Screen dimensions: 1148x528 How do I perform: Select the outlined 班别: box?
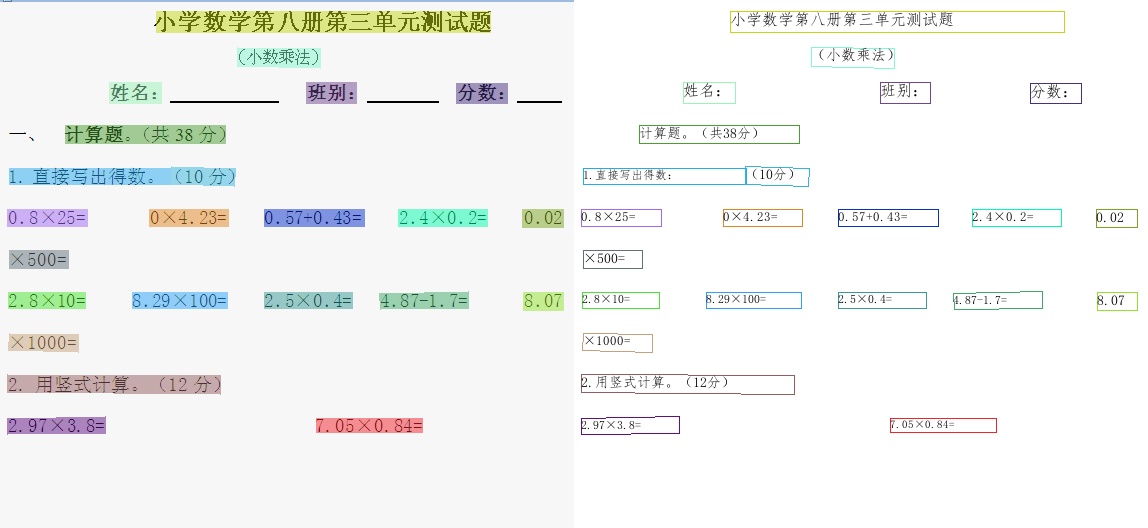pyautogui.click(x=905, y=92)
